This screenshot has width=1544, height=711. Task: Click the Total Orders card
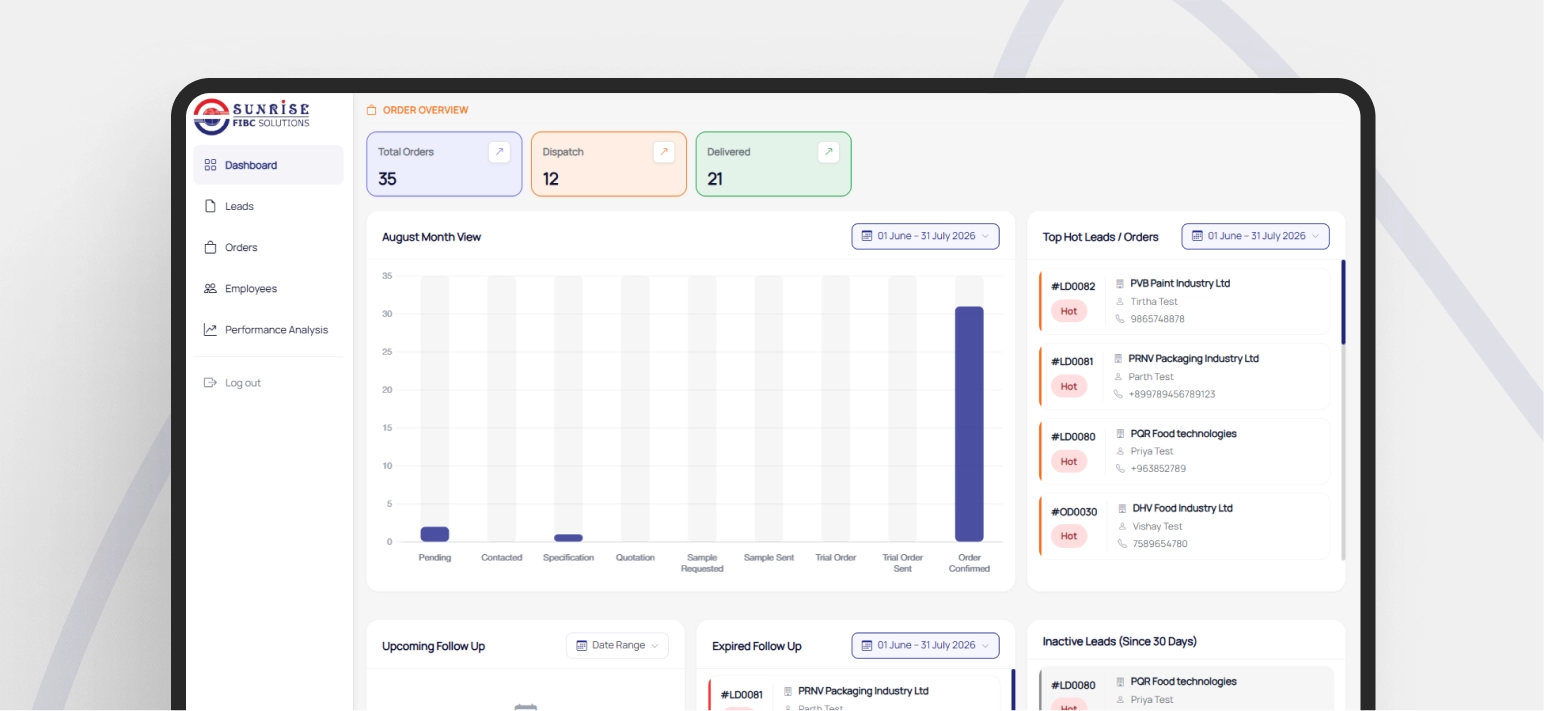[x=444, y=164]
